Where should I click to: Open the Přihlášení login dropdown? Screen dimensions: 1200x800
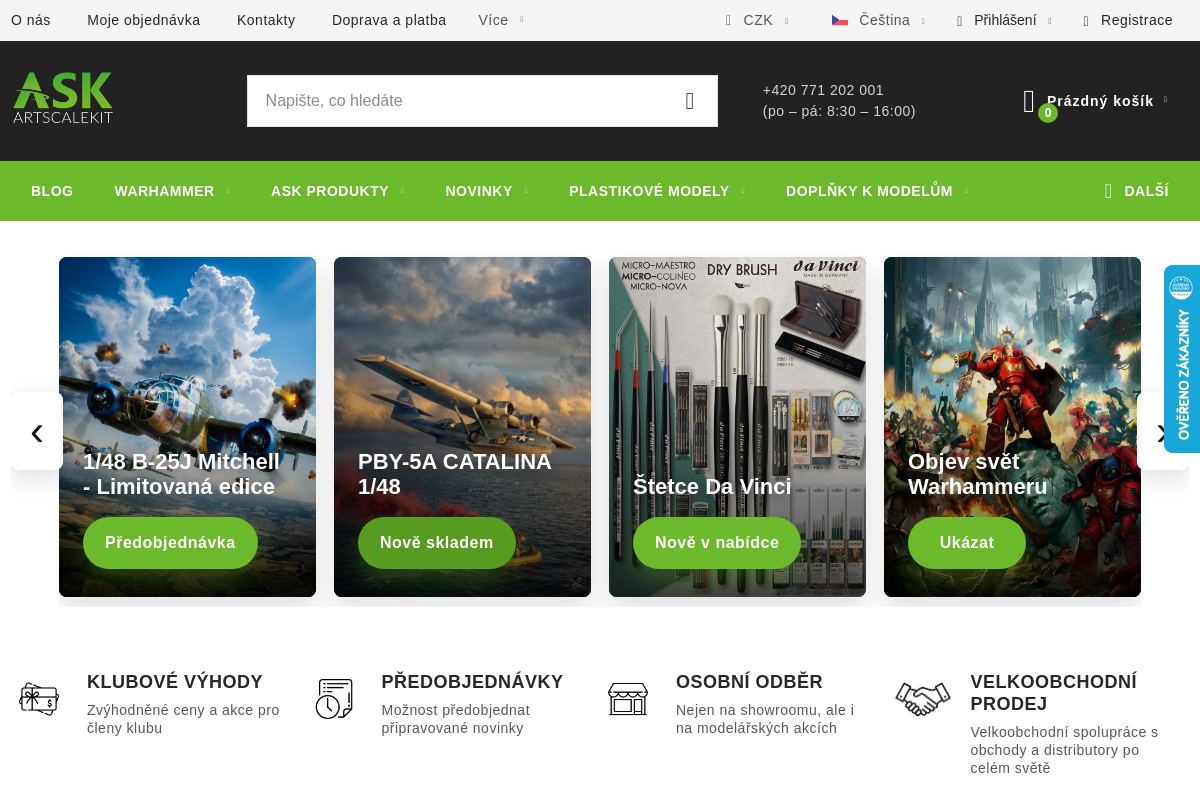1004,20
